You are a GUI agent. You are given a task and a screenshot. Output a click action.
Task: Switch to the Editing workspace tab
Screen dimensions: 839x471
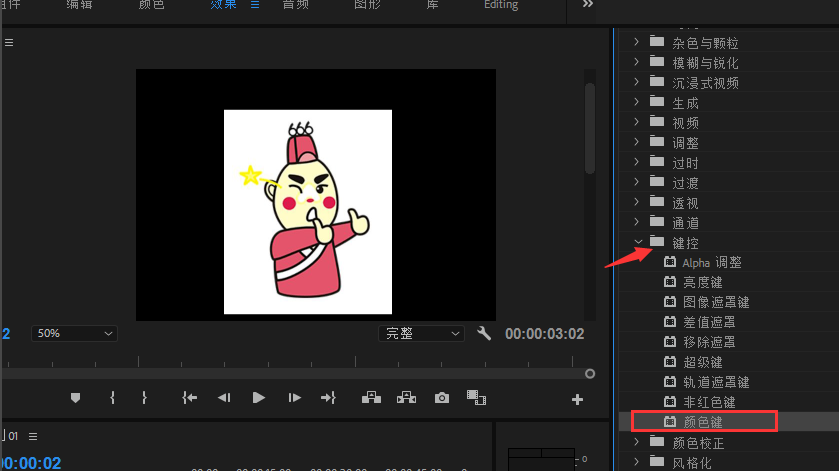point(501,5)
